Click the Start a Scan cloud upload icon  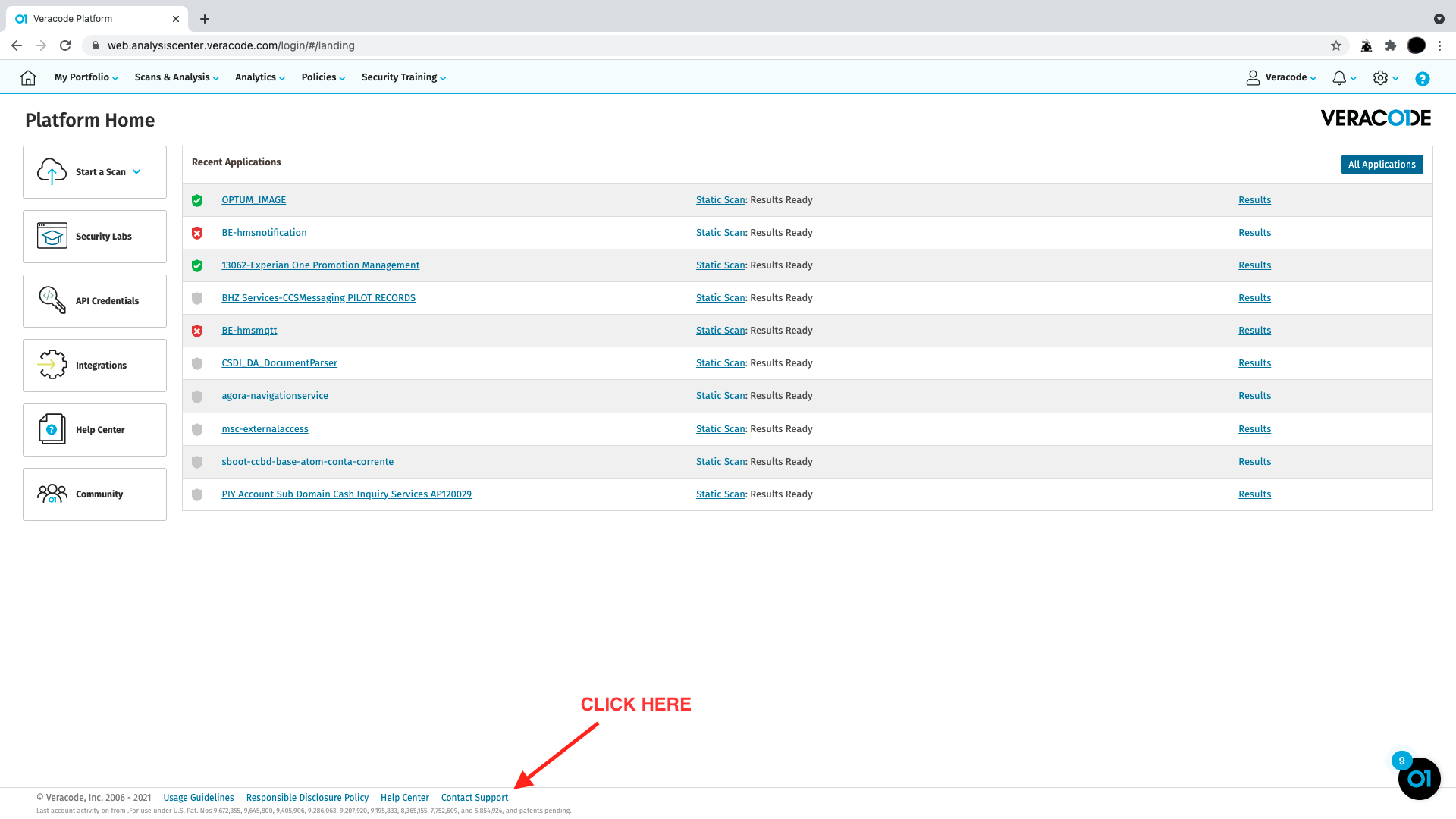[52, 171]
